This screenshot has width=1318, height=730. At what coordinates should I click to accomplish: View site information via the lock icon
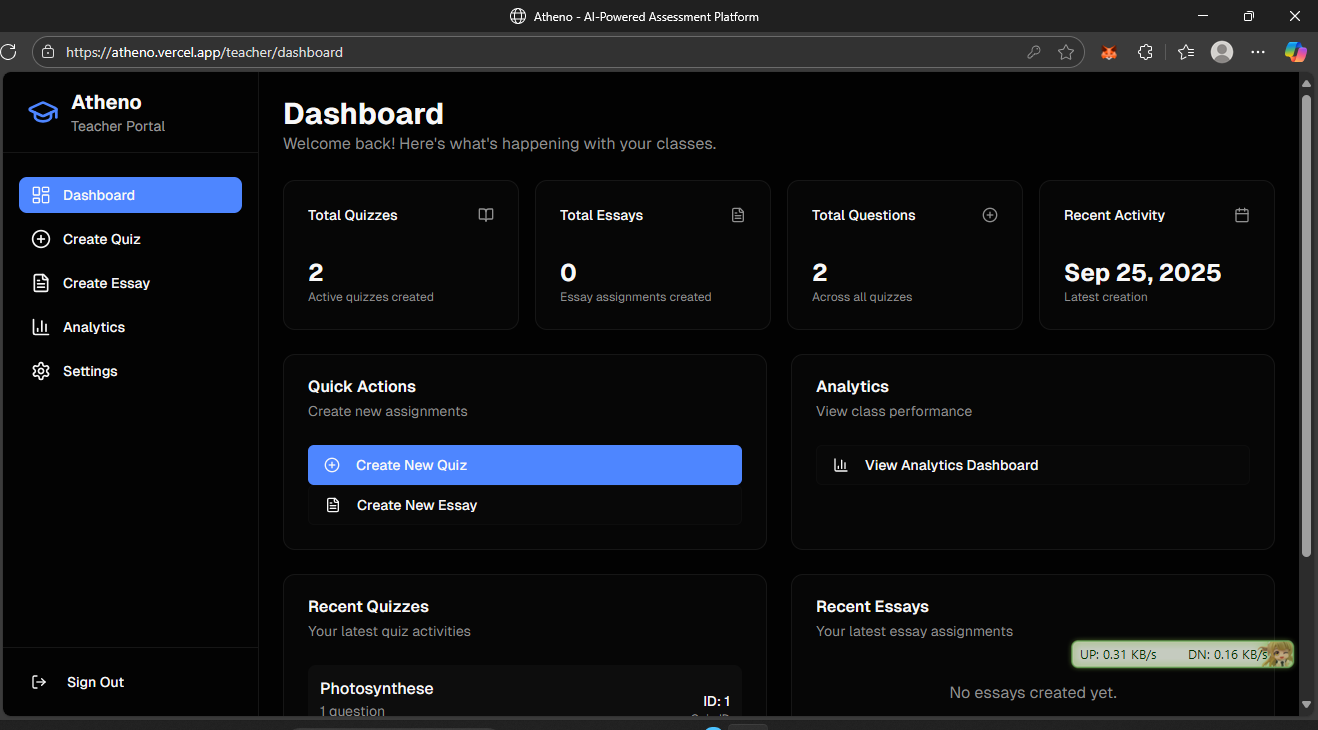tap(47, 52)
